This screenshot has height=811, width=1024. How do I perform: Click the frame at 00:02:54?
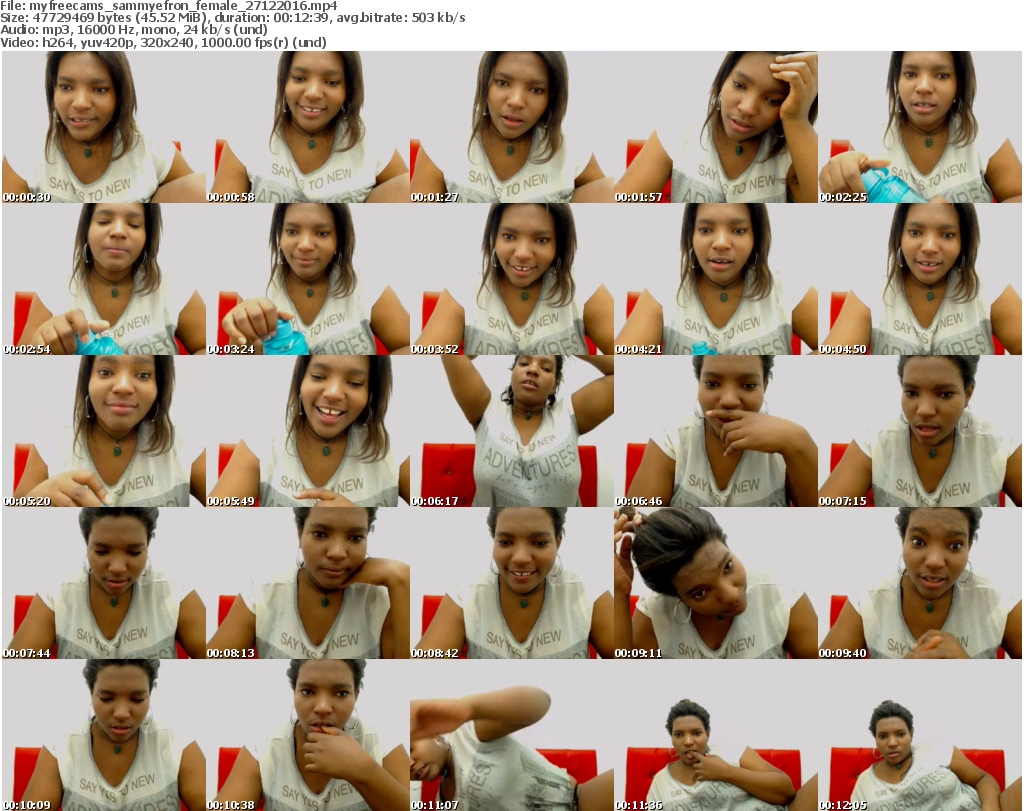point(104,279)
